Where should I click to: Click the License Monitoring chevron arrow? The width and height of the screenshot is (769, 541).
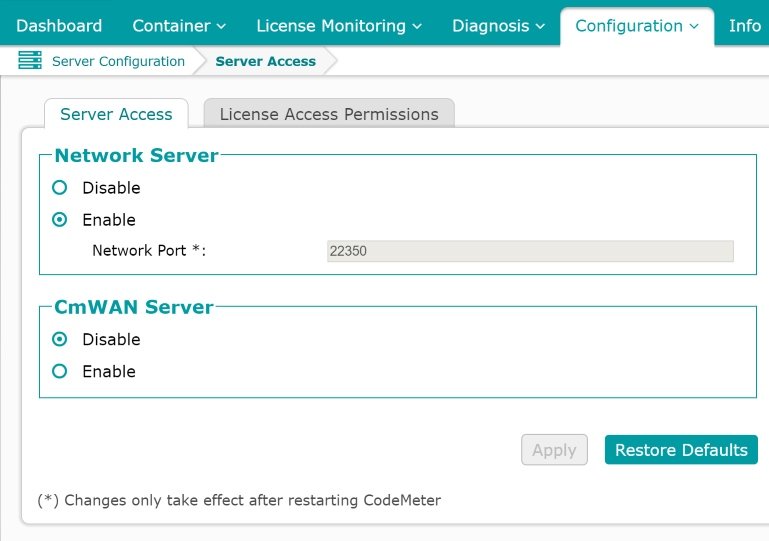point(417,27)
